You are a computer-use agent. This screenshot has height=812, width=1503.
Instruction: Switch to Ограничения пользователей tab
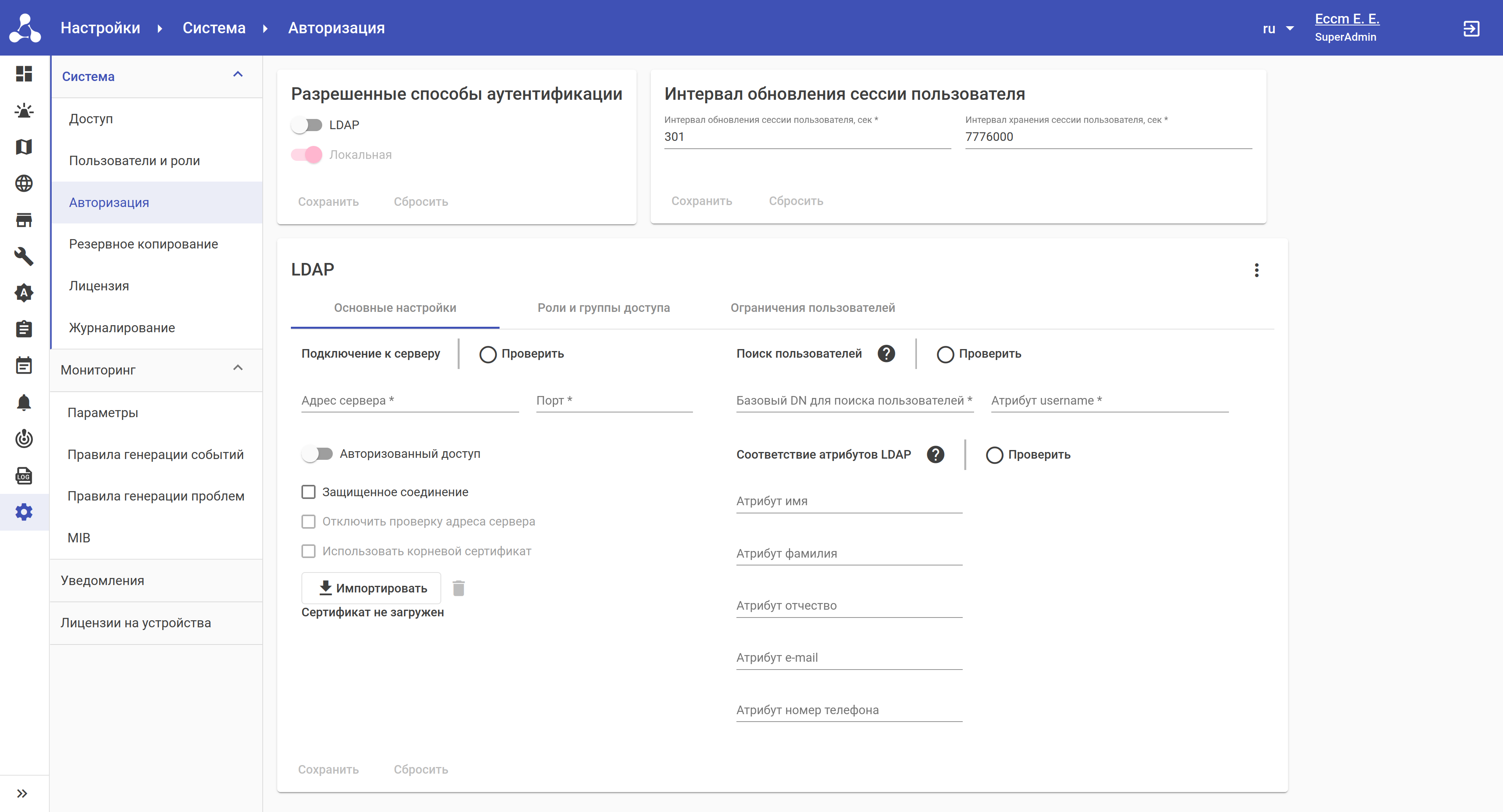coord(812,308)
